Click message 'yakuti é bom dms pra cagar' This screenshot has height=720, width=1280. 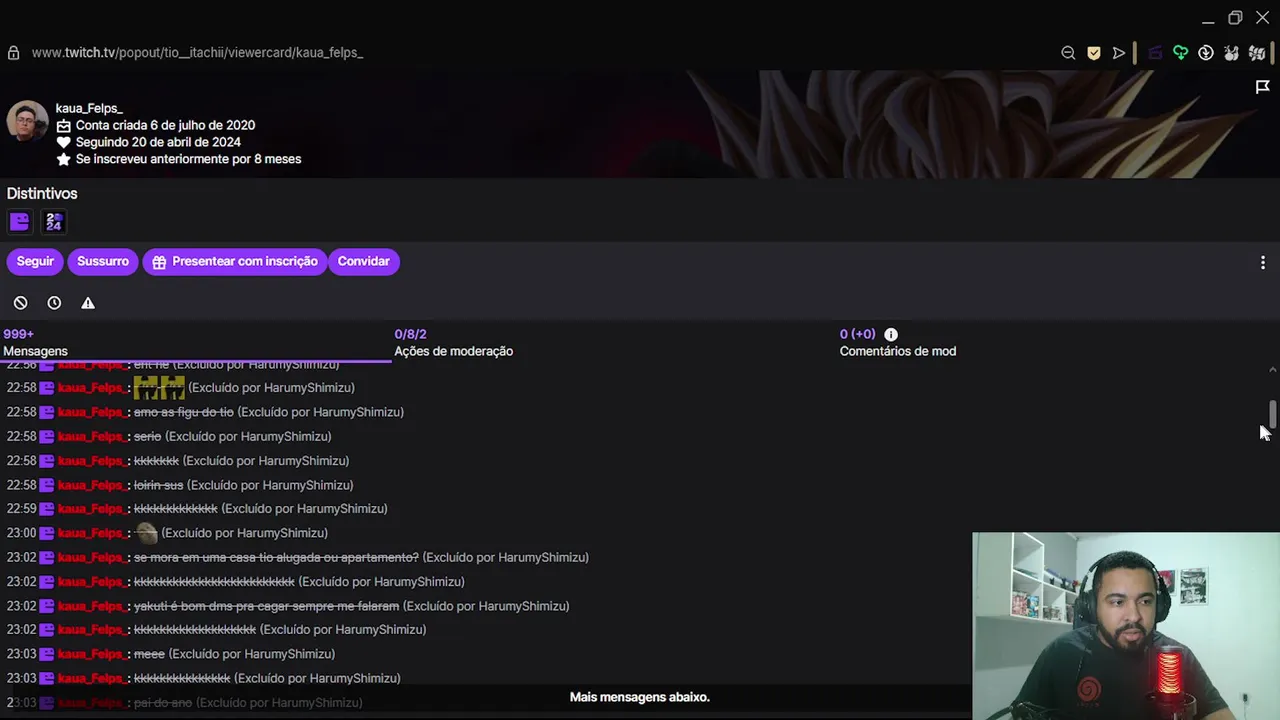click(266, 606)
